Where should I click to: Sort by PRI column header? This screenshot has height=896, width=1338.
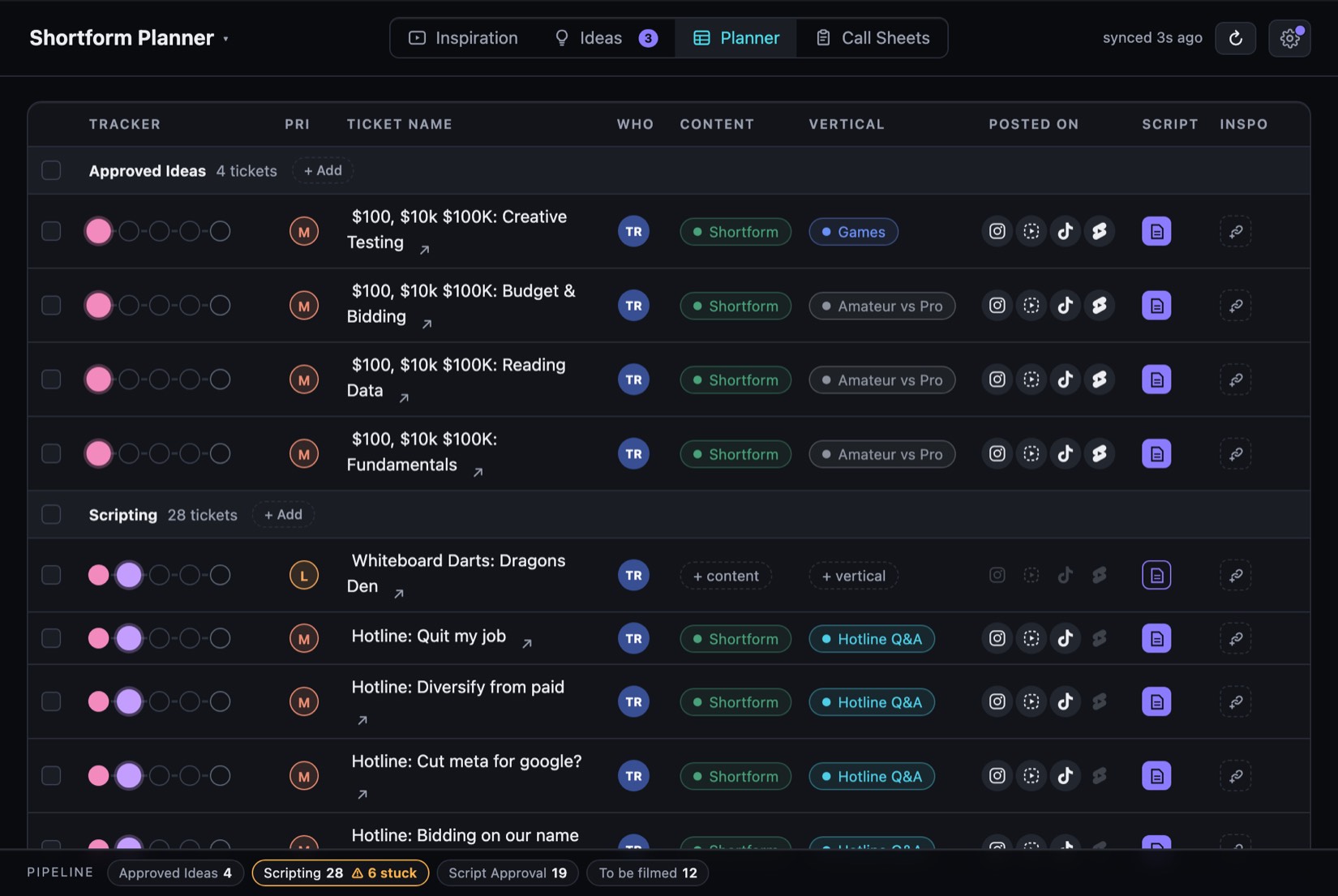click(297, 124)
